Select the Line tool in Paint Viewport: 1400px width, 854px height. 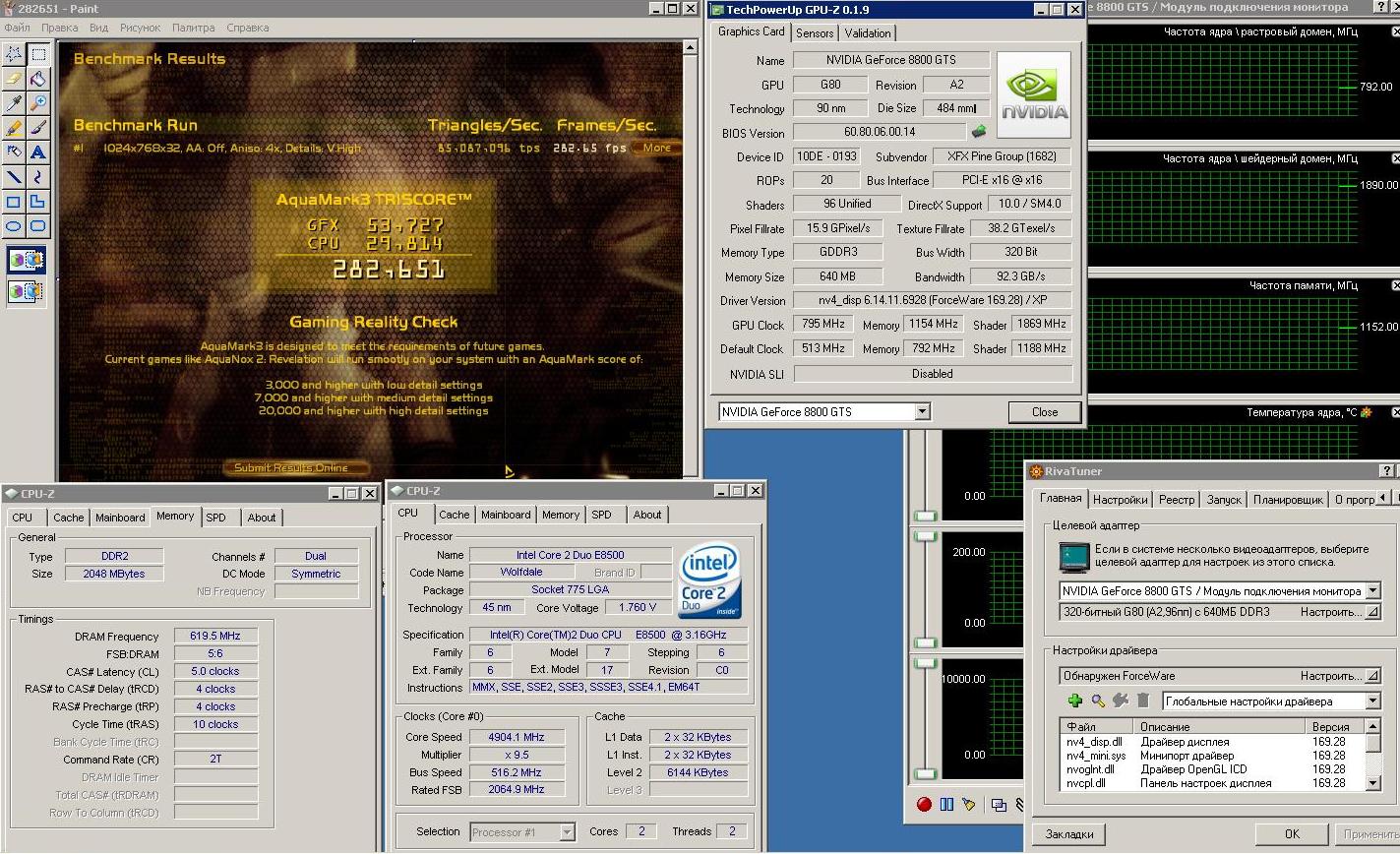click(x=14, y=177)
